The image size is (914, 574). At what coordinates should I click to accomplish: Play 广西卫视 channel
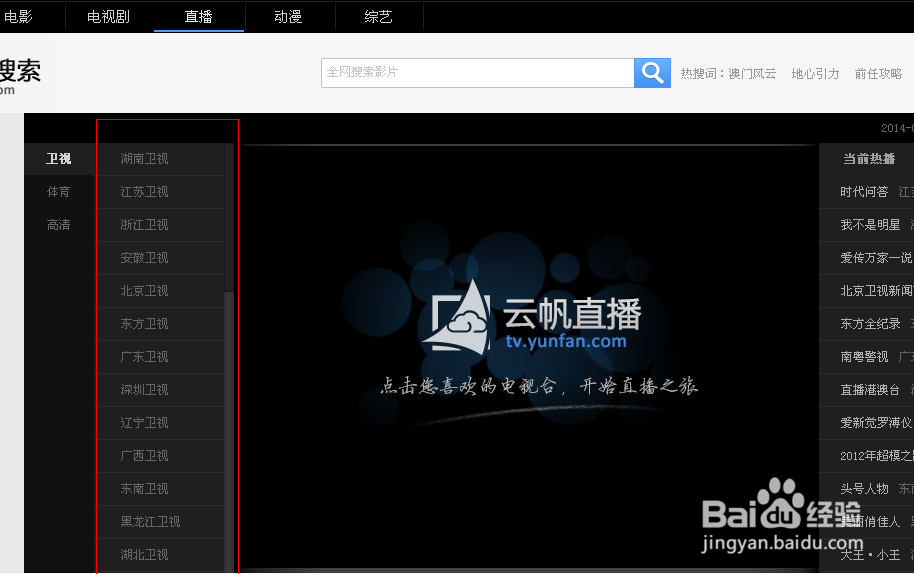(x=160, y=456)
